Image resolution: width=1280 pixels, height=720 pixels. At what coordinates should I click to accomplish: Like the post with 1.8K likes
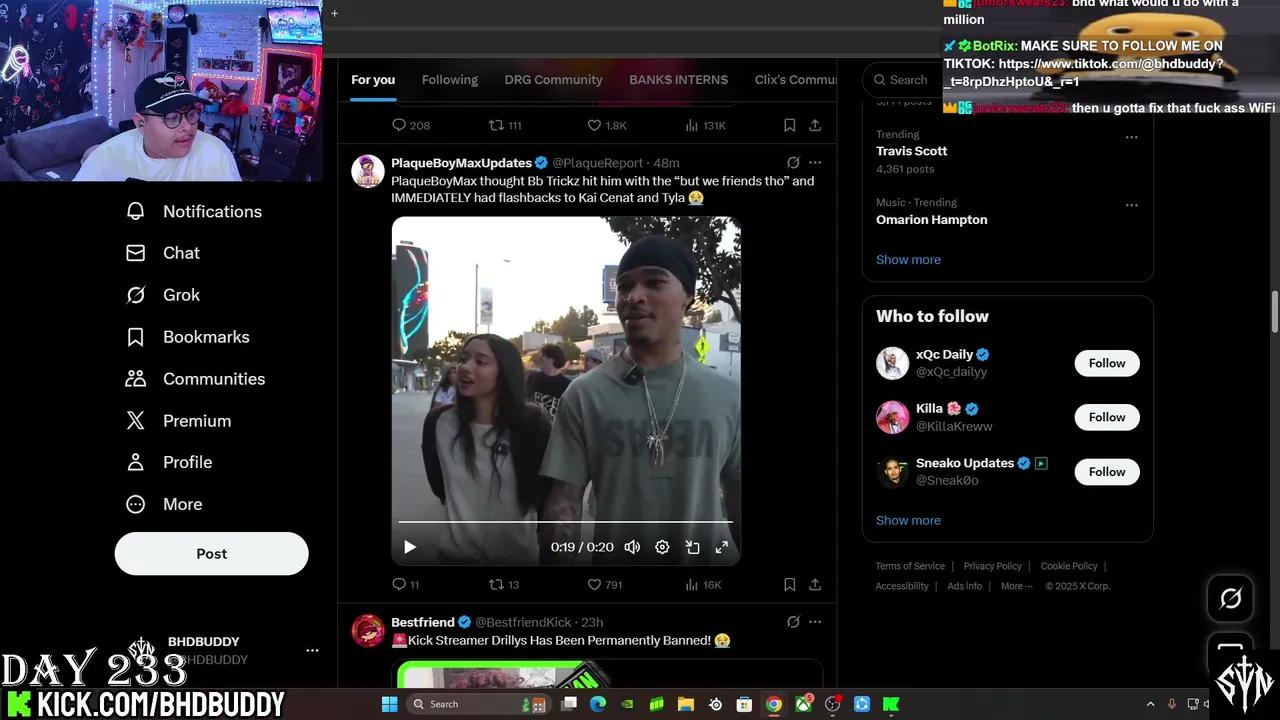click(x=606, y=125)
